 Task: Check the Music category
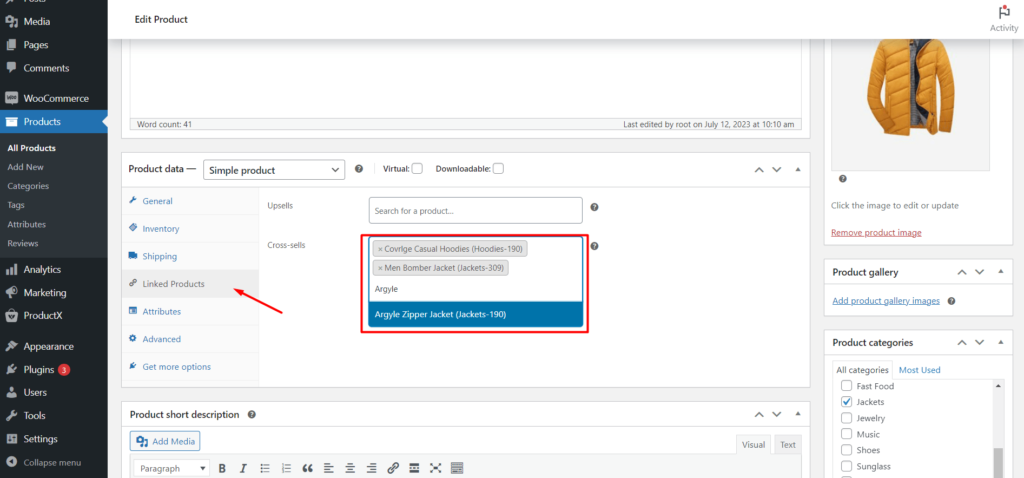(846, 434)
